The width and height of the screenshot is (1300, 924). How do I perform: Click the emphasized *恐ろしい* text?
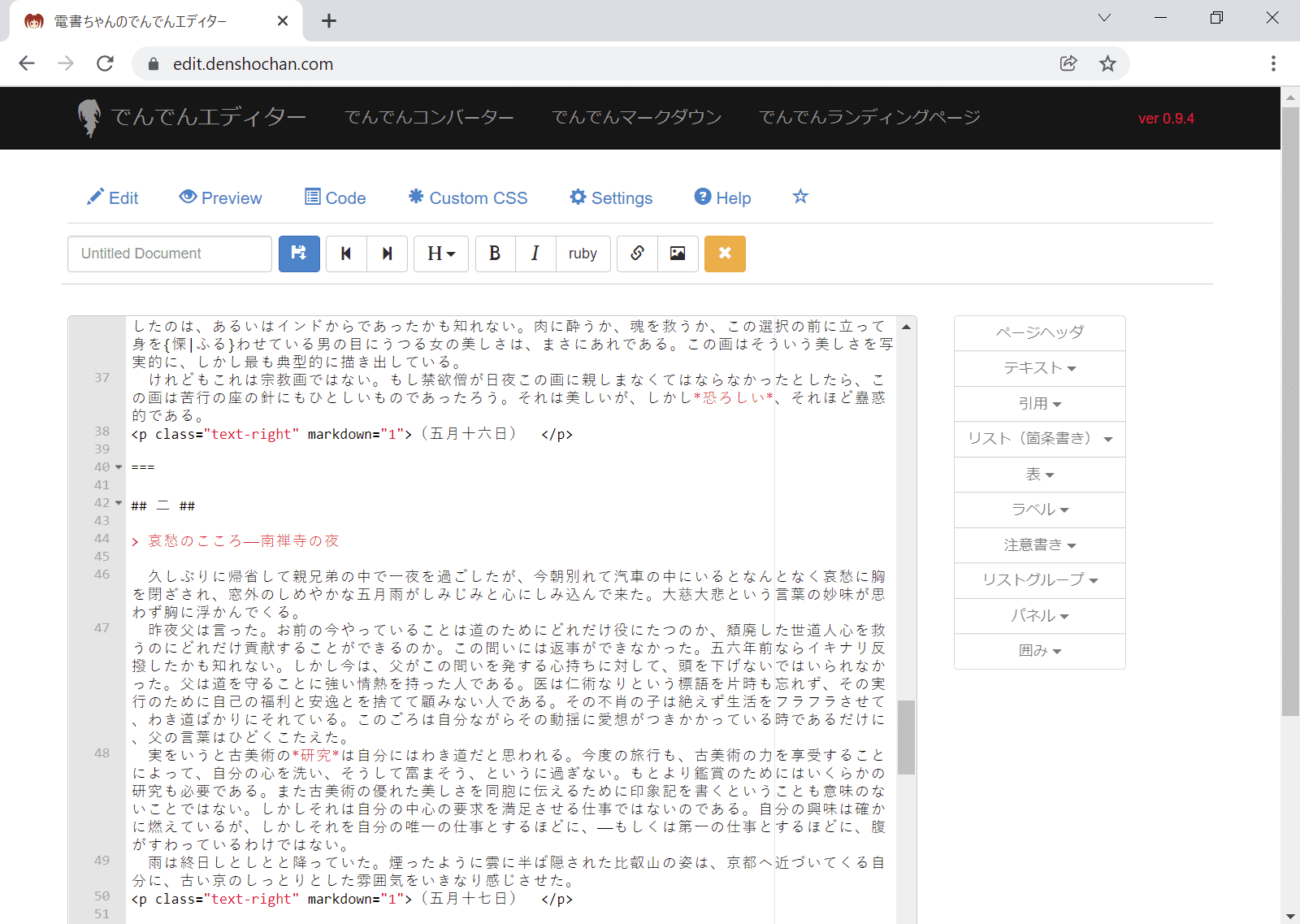[734, 398]
